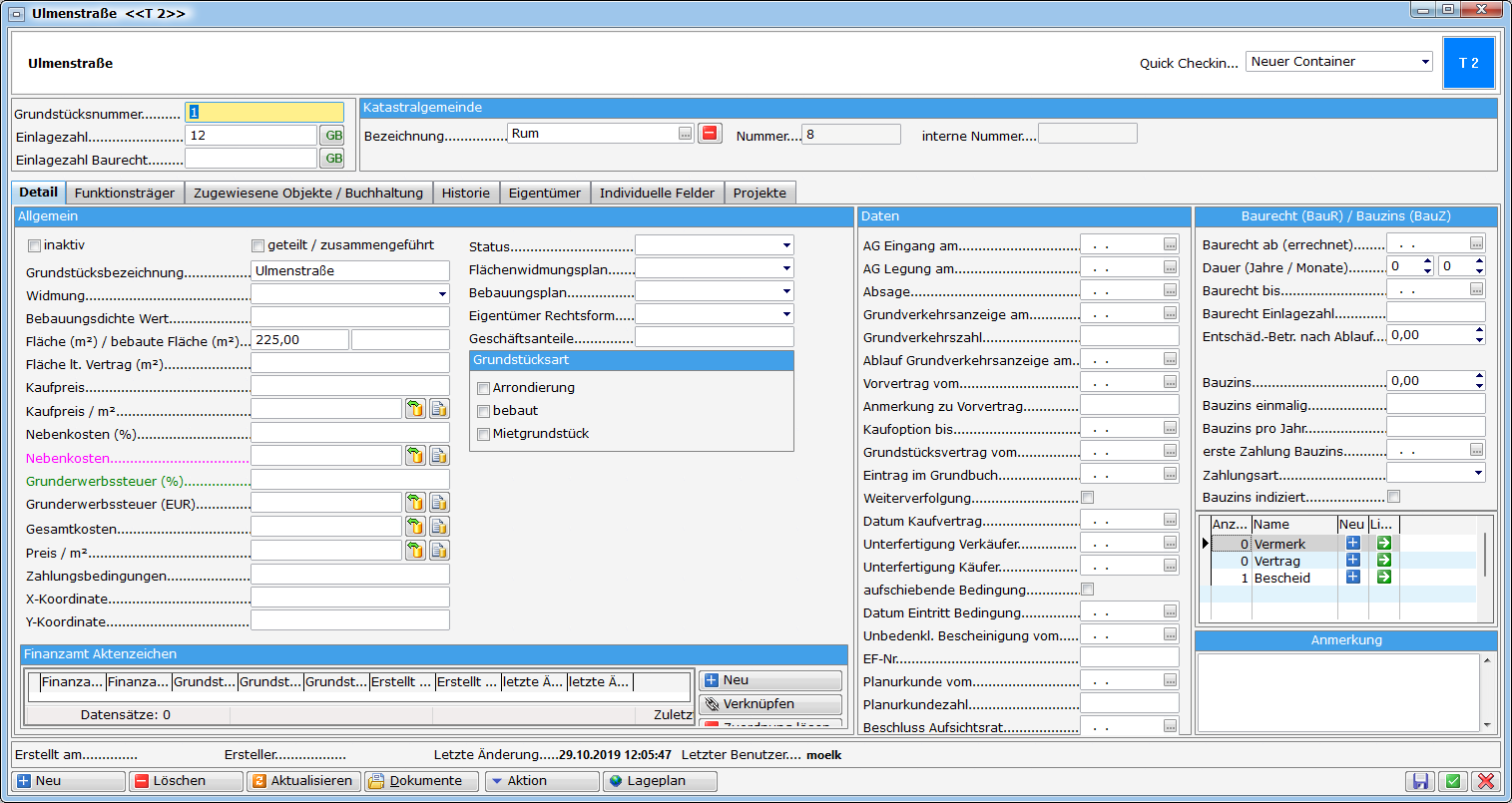This screenshot has width=1512, height=803.
Task: Click the save disk icon
Action: coord(1420,782)
